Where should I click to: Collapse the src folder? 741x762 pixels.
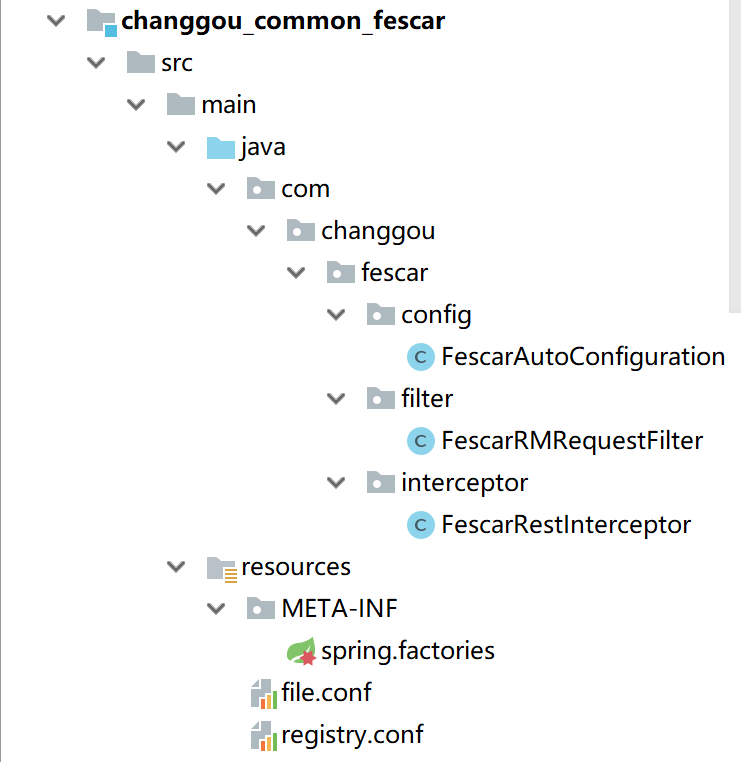(x=96, y=63)
